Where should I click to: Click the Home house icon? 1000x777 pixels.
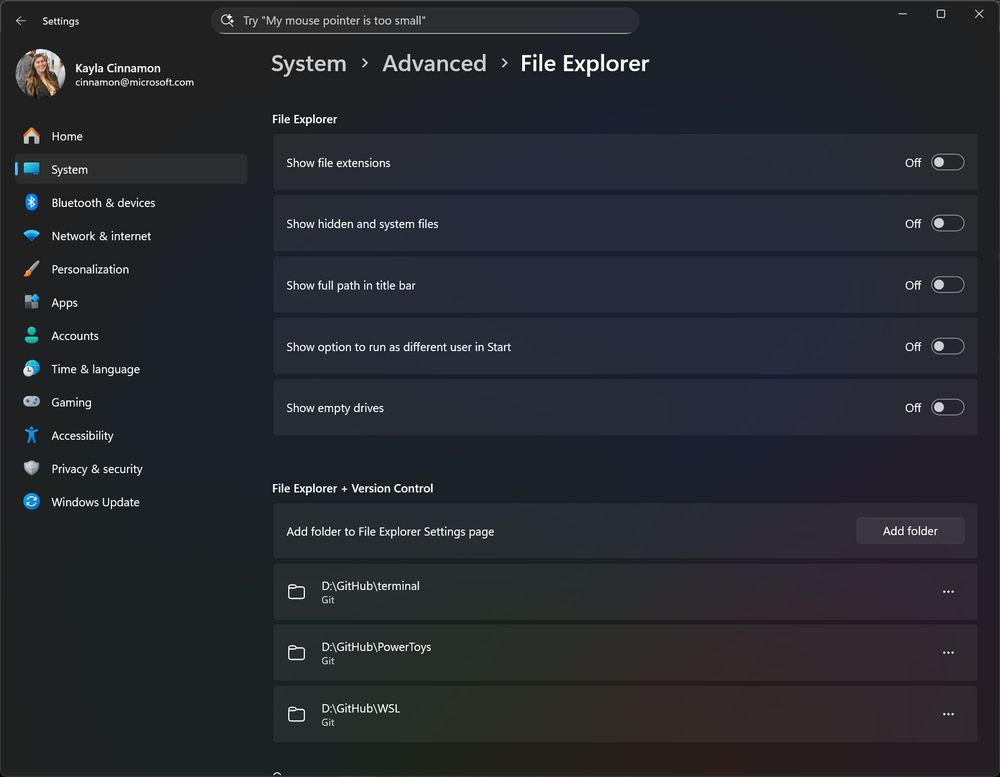coord(31,136)
